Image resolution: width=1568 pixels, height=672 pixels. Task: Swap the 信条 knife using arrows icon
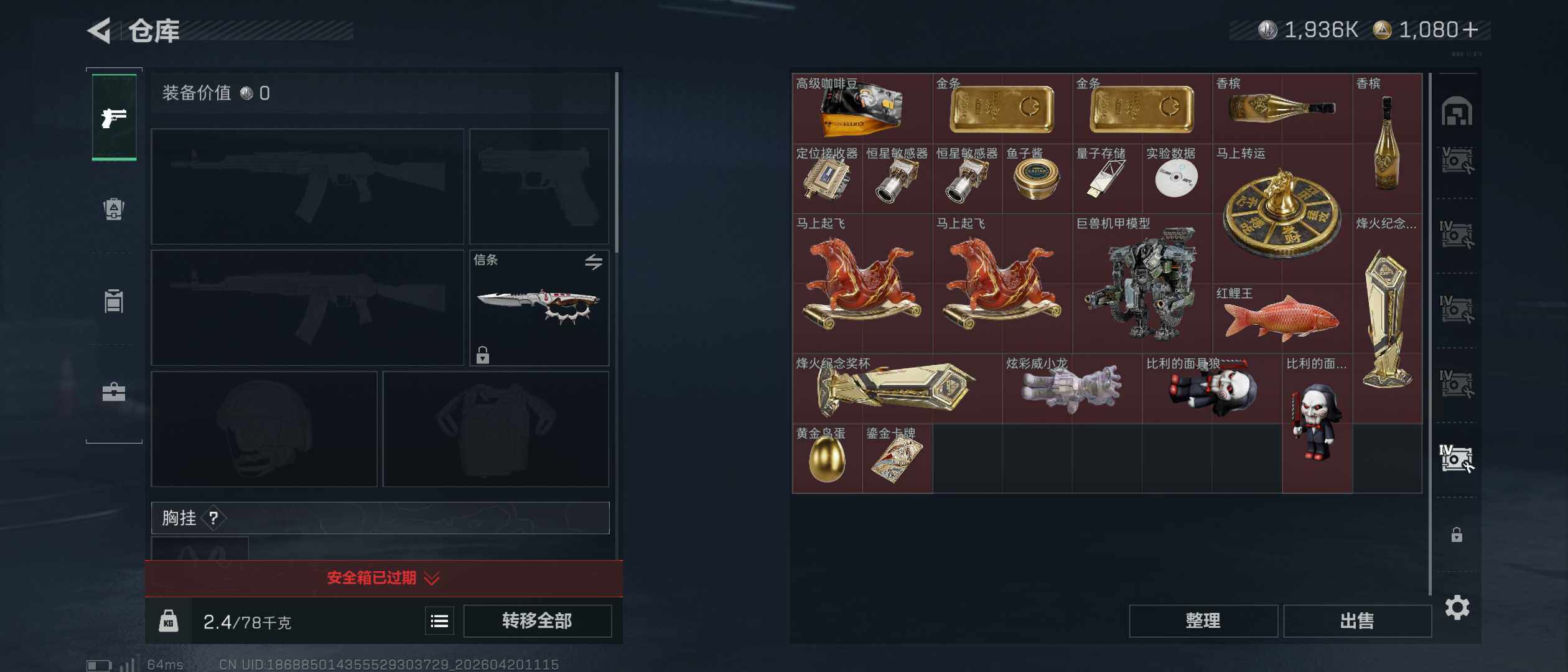(x=594, y=262)
